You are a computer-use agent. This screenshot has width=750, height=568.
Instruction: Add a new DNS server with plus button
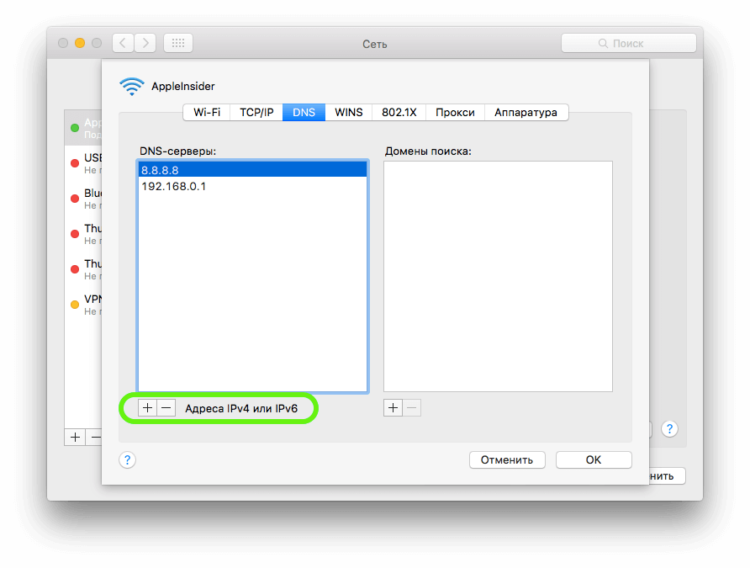pos(147,408)
